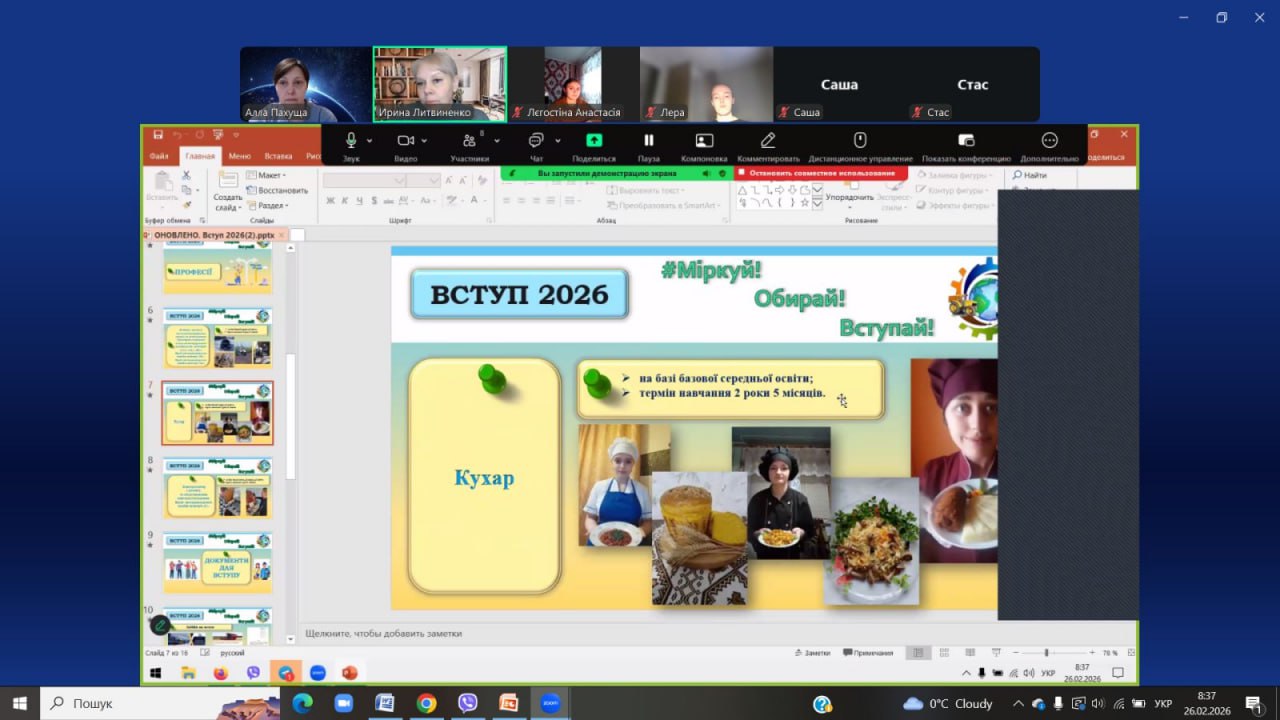1280x720 pixels.
Task: Toggle the Примечания comments pane
Action: click(x=868, y=653)
